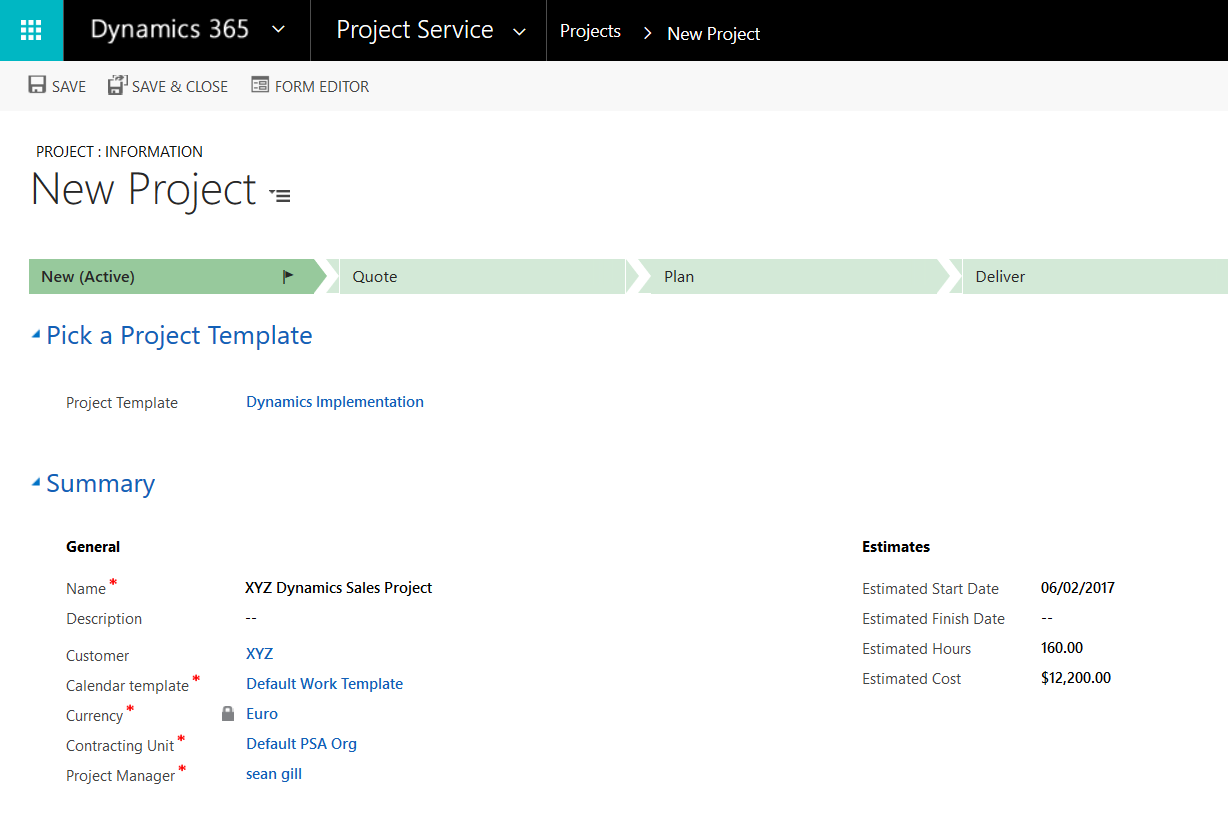Click the Save icon on the command bar
The image size is (1228, 833).
point(35,85)
